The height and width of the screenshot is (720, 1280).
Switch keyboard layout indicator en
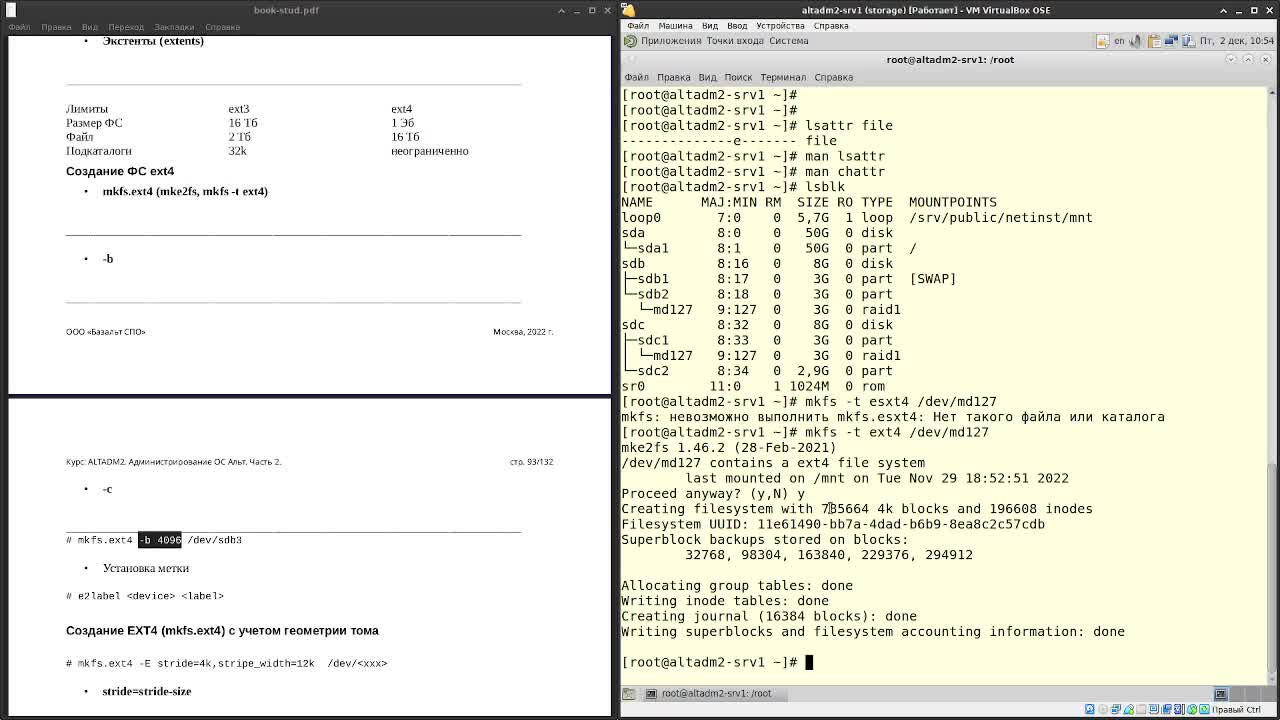point(1119,41)
